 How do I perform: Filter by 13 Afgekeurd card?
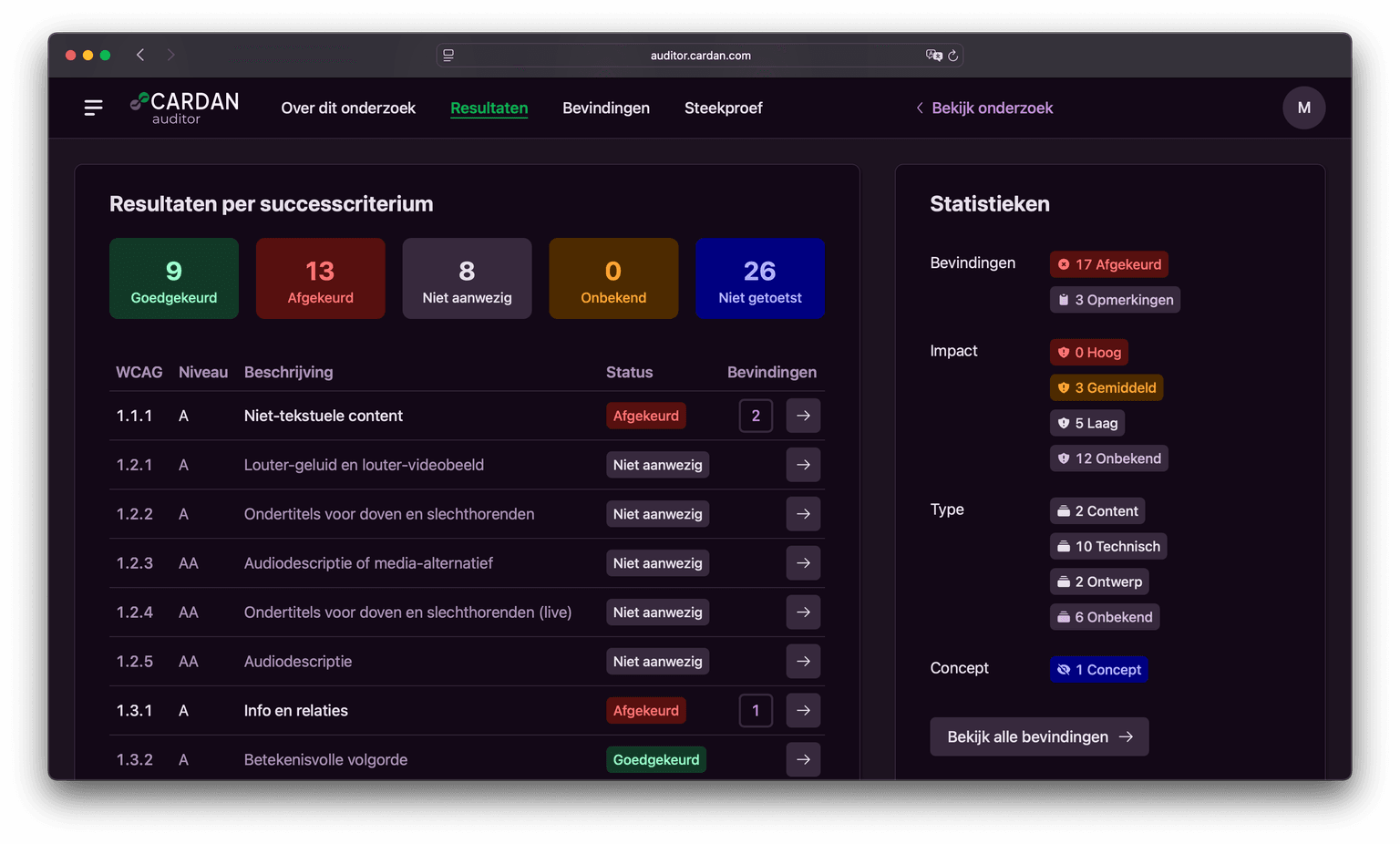[x=321, y=279]
